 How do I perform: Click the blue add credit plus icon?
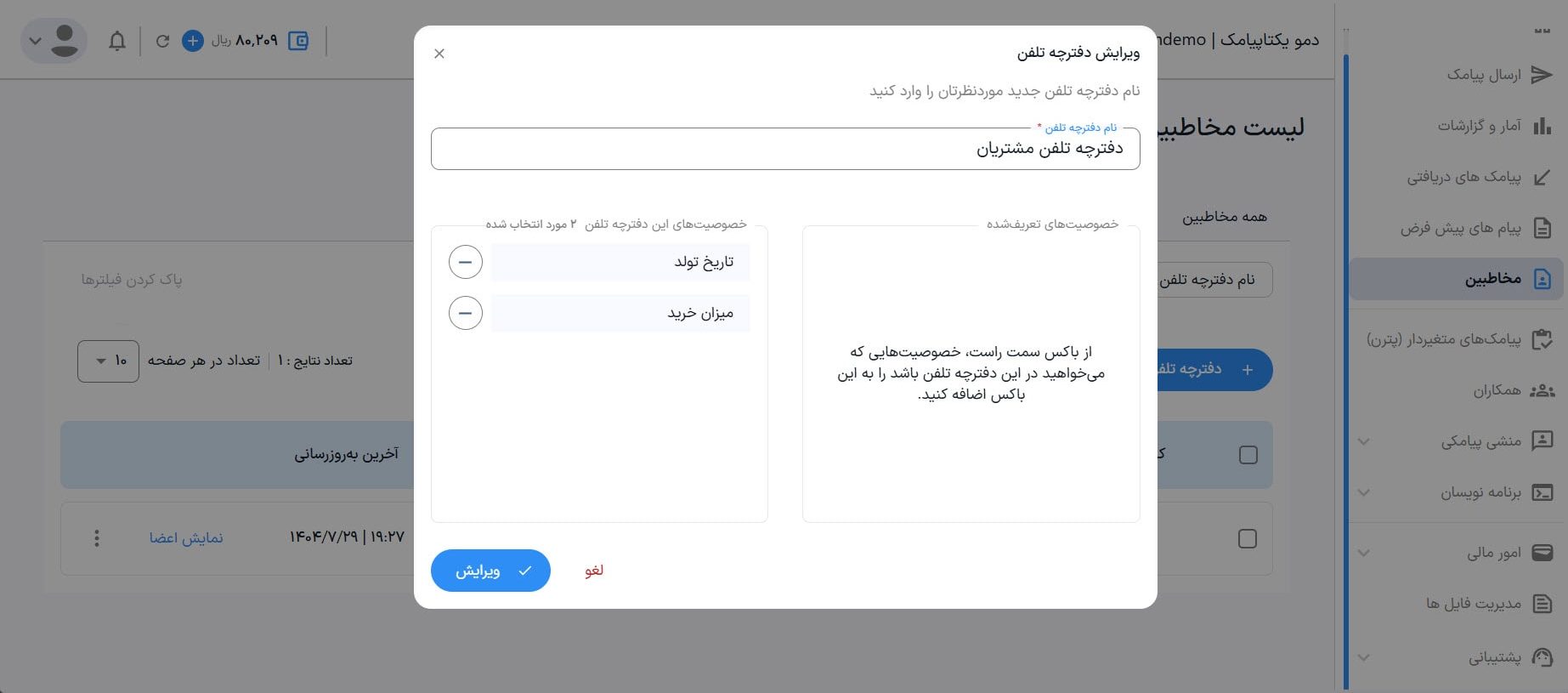[193, 40]
